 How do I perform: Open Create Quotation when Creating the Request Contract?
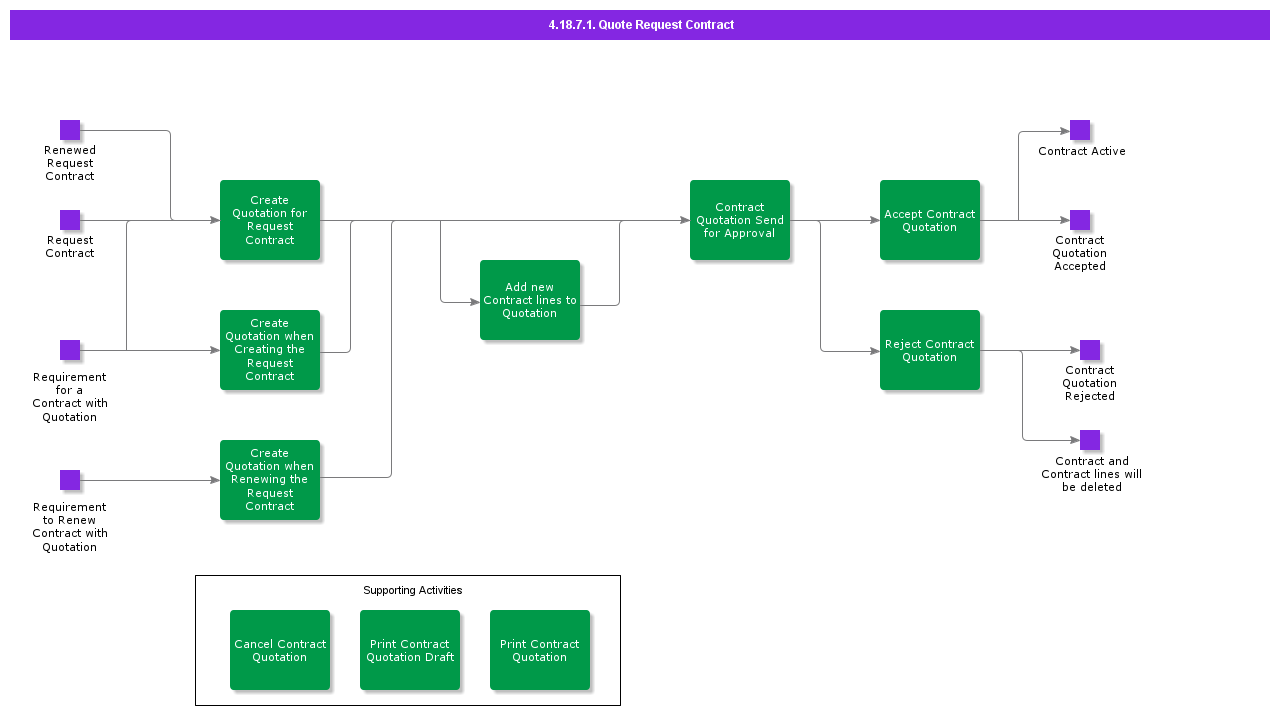click(x=270, y=350)
